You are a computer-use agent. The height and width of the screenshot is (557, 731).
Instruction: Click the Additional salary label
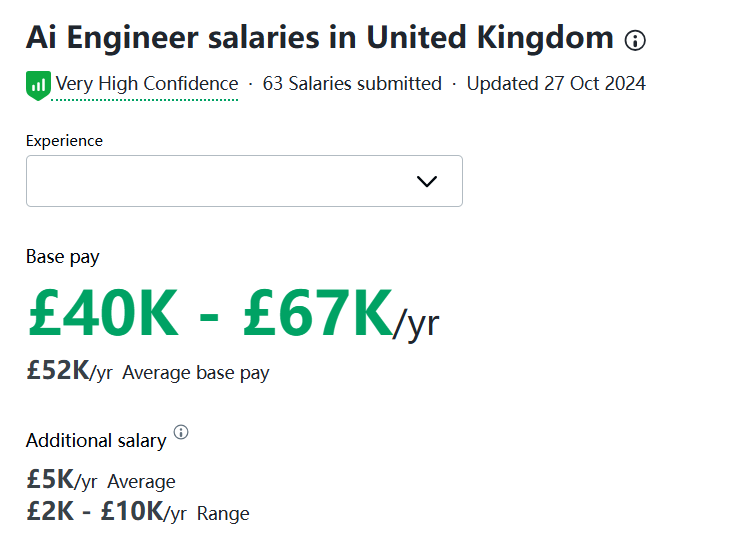click(96, 441)
